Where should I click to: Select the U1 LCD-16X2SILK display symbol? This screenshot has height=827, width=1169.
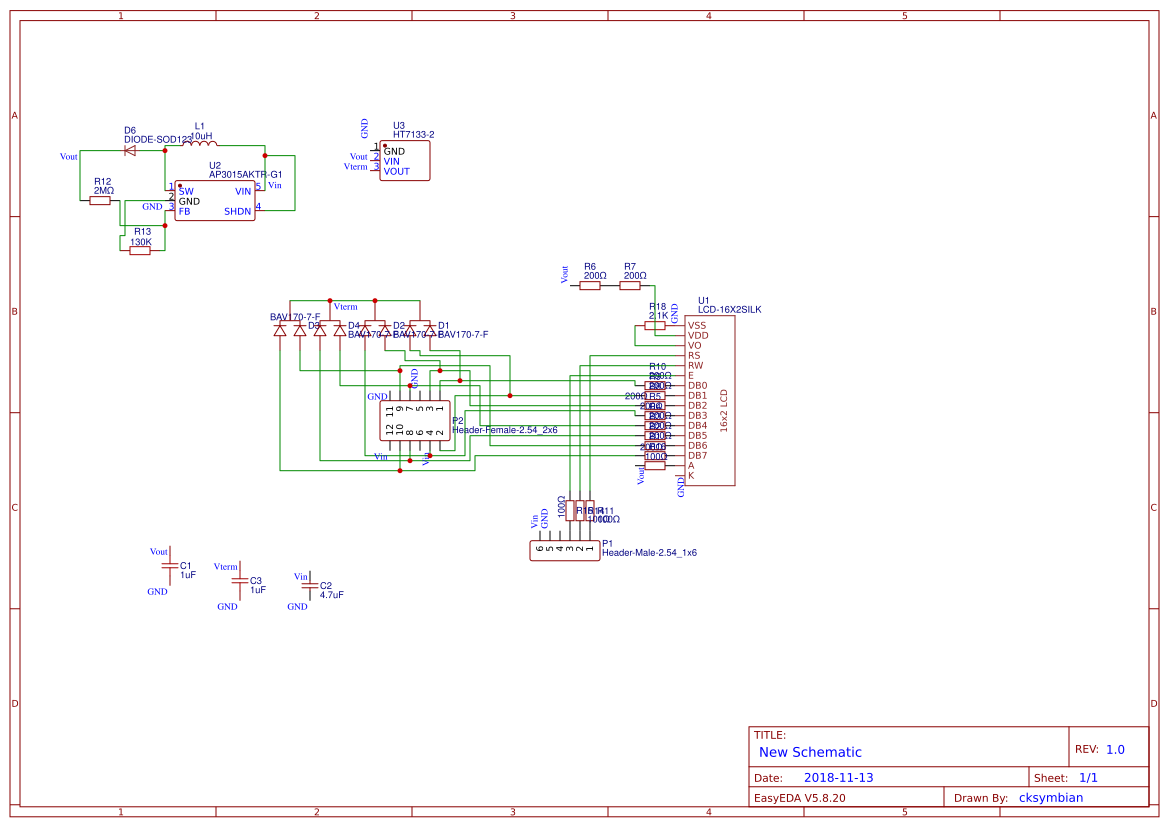click(x=710, y=395)
